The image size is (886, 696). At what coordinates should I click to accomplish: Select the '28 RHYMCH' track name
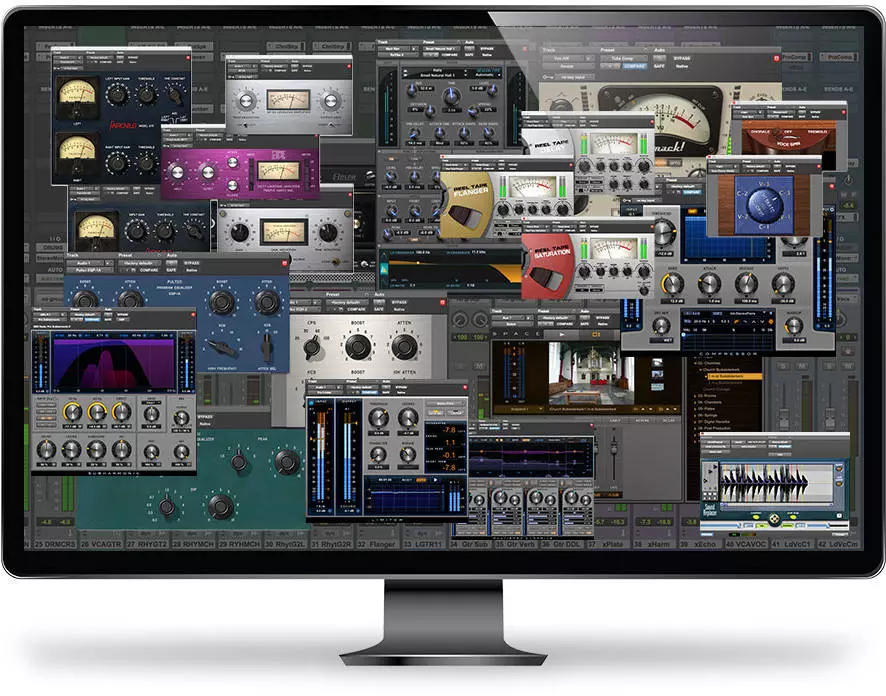click(x=192, y=544)
